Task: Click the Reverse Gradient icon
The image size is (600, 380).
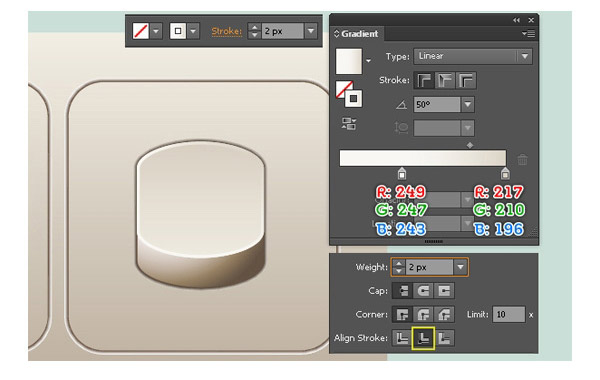Action: 349,124
